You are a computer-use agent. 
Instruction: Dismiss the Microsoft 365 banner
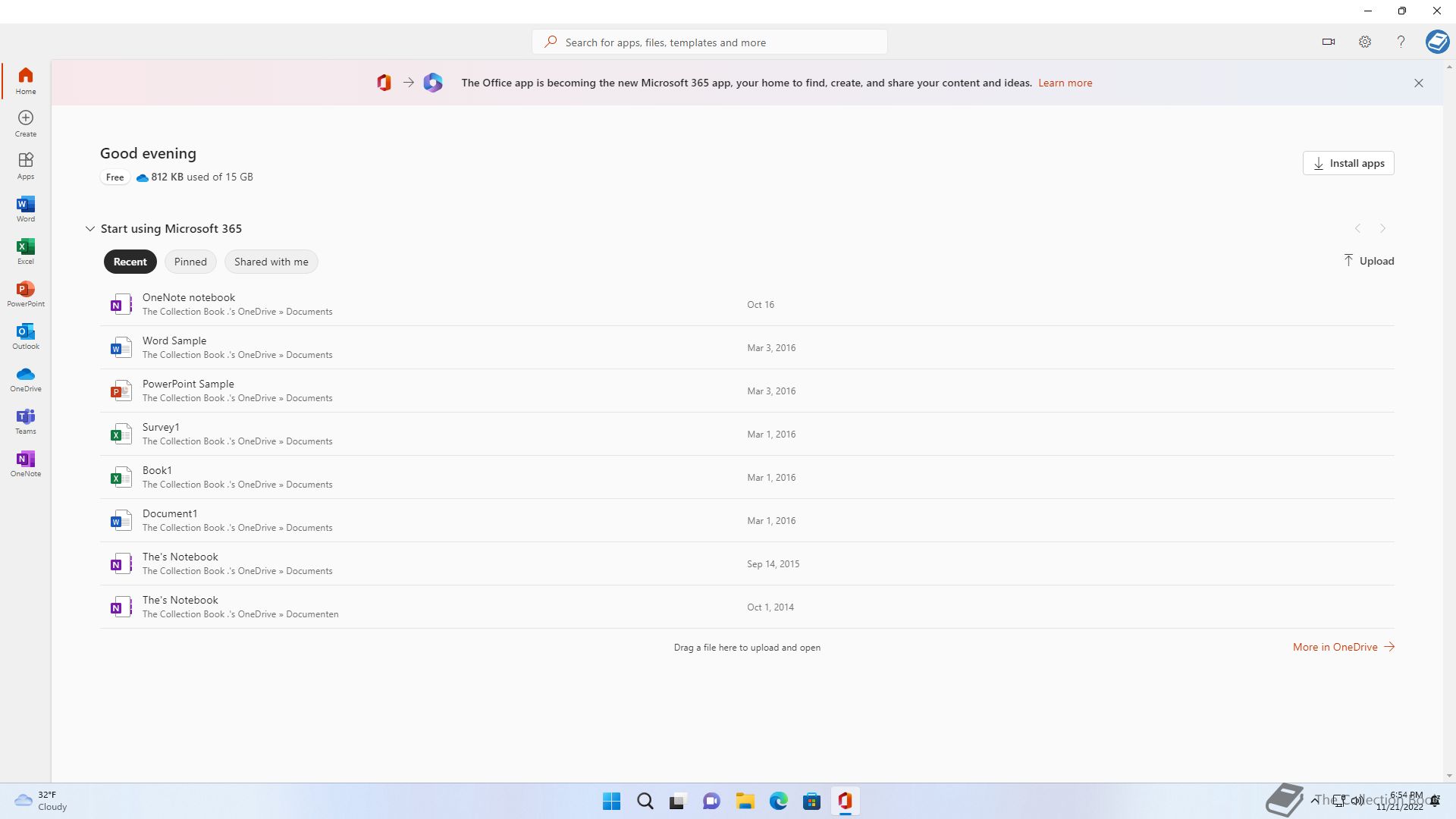pos(1418,83)
